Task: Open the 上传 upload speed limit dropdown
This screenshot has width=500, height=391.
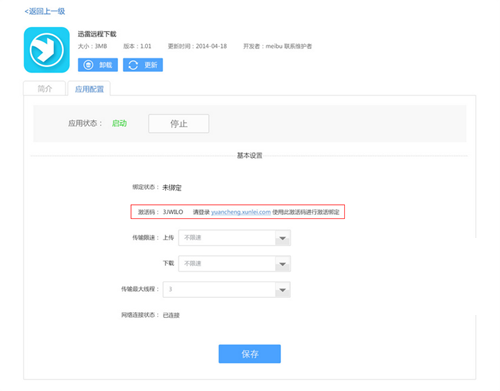Action: (234, 238)
